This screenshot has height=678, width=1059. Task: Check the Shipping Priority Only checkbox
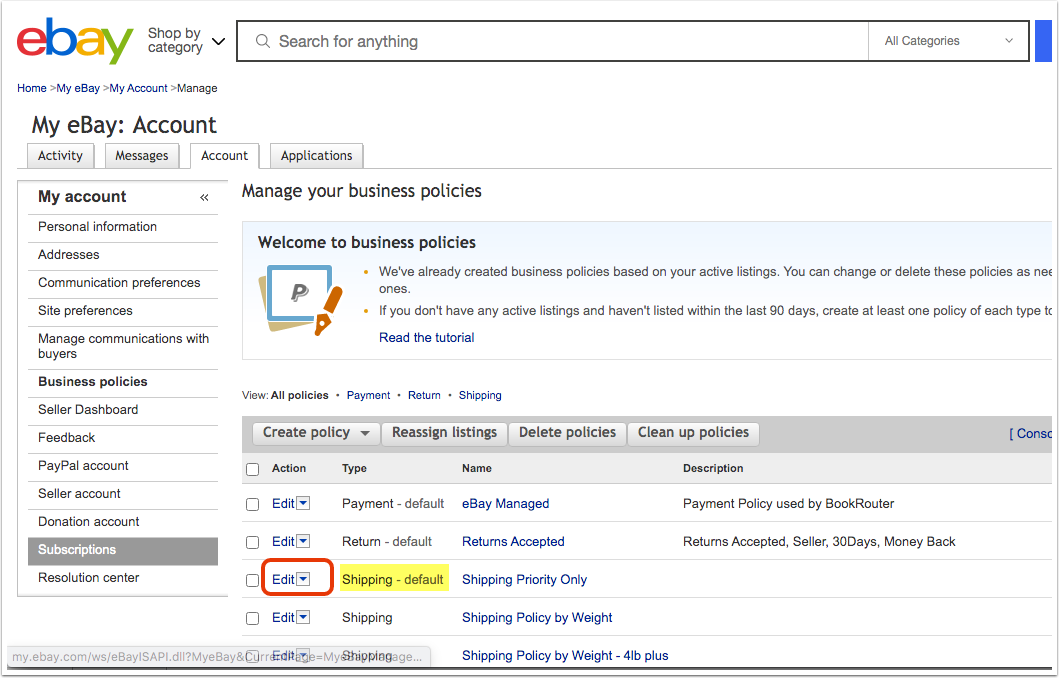[x=253, y=580]
